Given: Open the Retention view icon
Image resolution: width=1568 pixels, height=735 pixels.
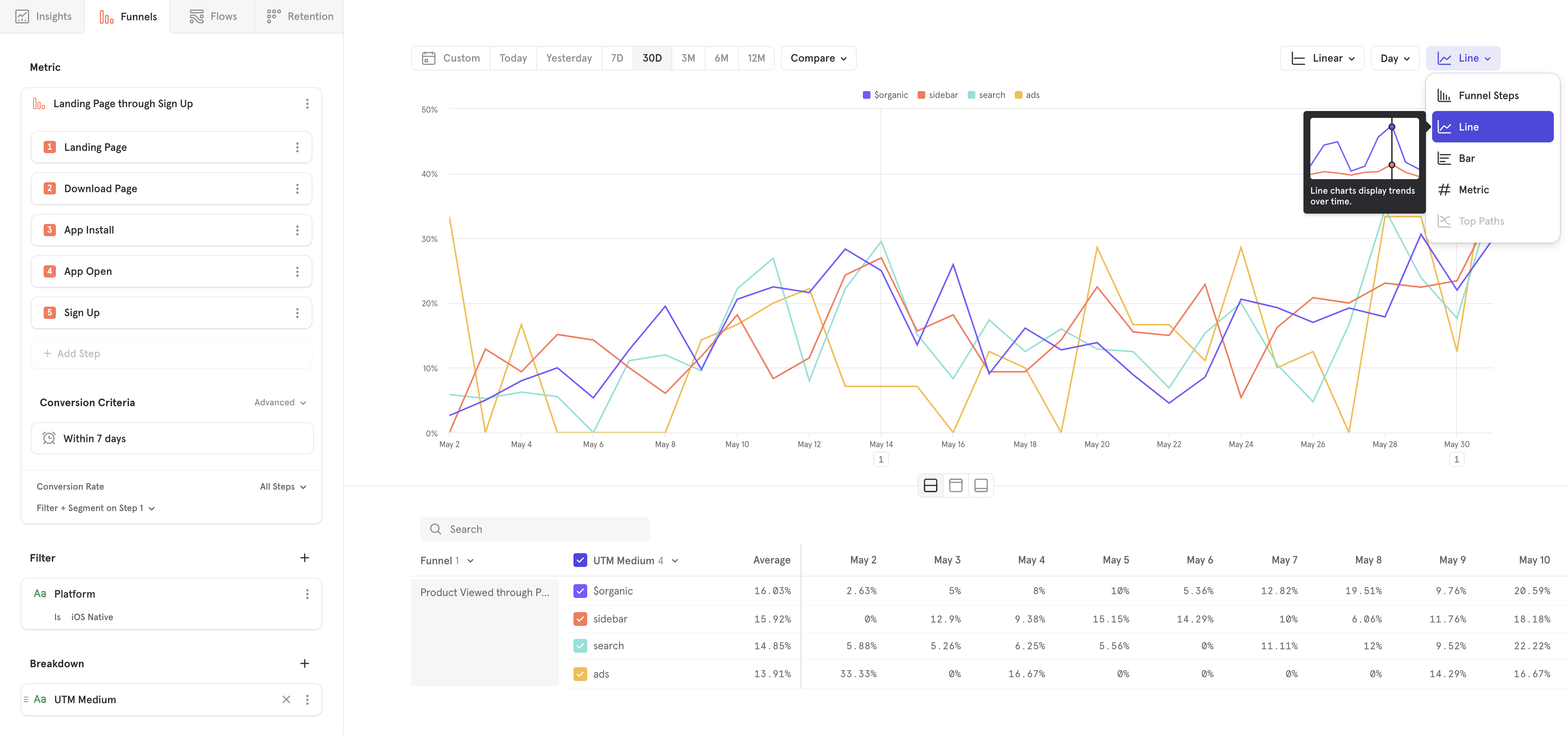Looking at the screenshot, I should (273, 16).
